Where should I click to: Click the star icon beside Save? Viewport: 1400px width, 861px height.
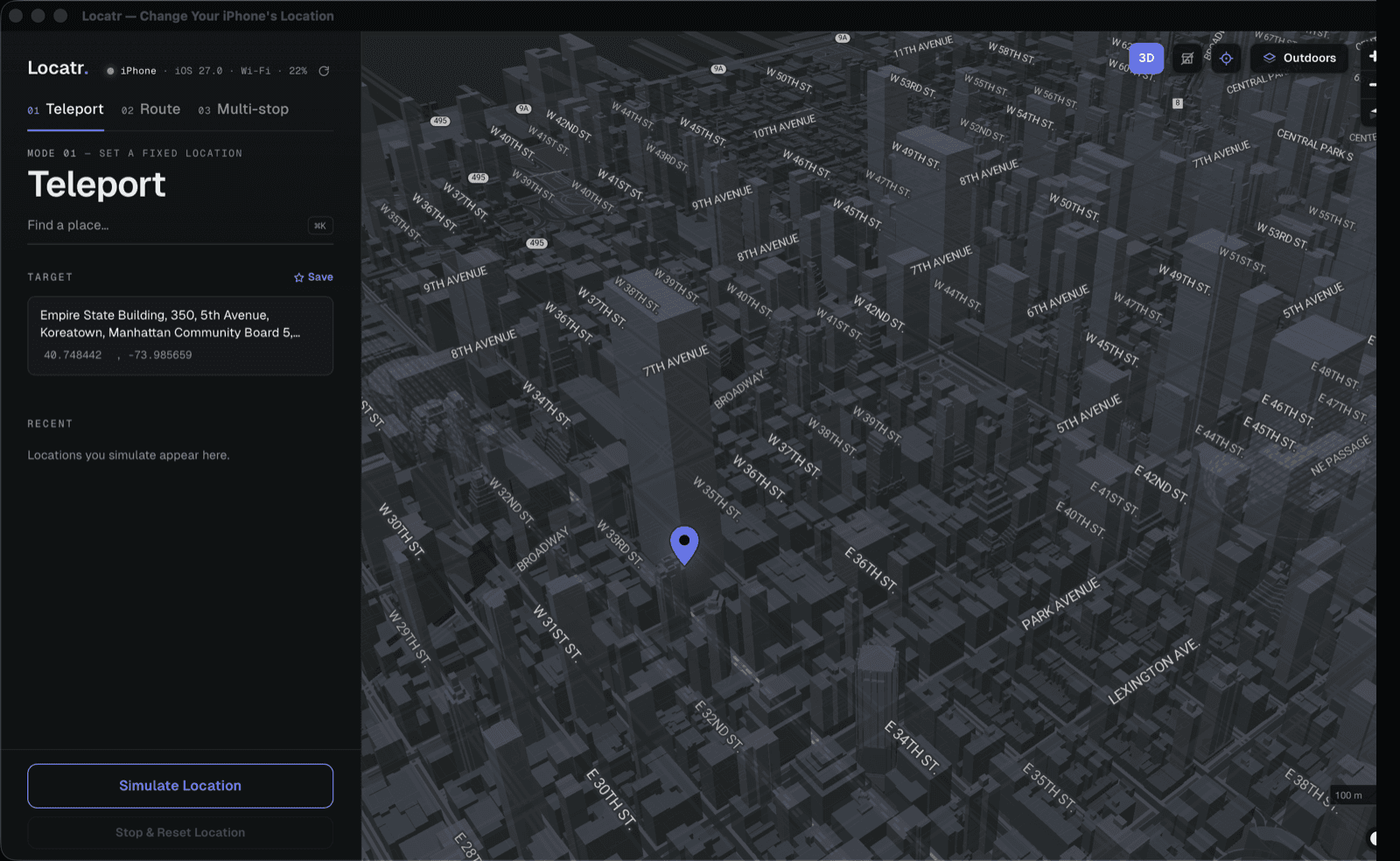[x=299, y=277]
